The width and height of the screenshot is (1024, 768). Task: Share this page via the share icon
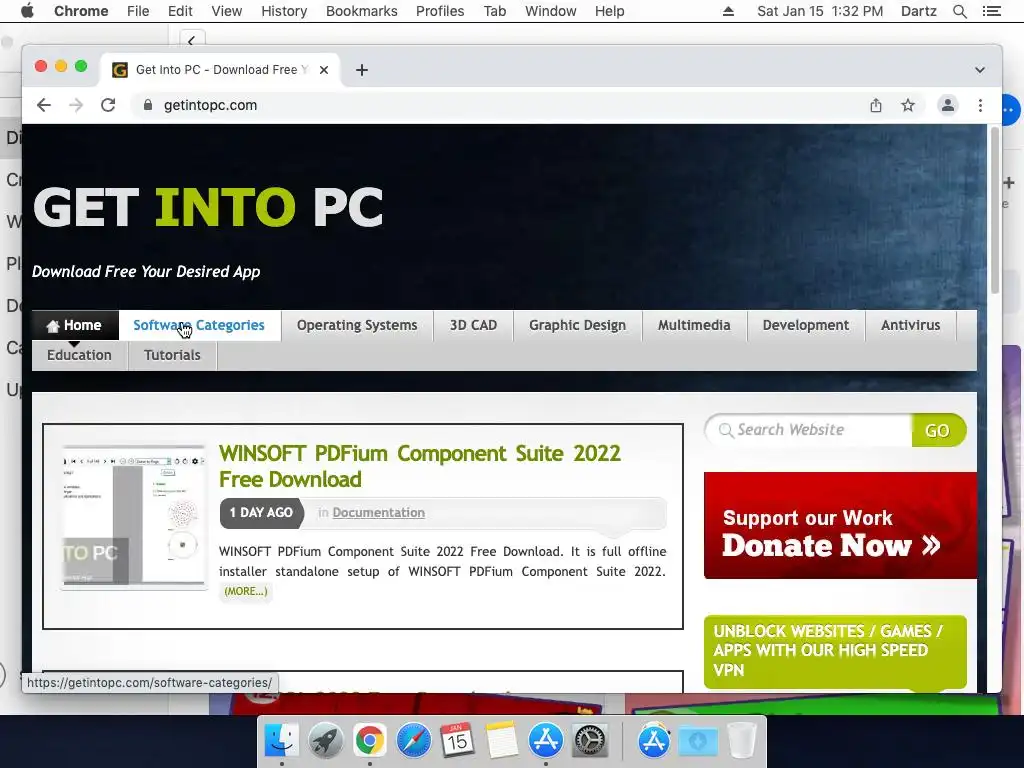tap(876, 105)
